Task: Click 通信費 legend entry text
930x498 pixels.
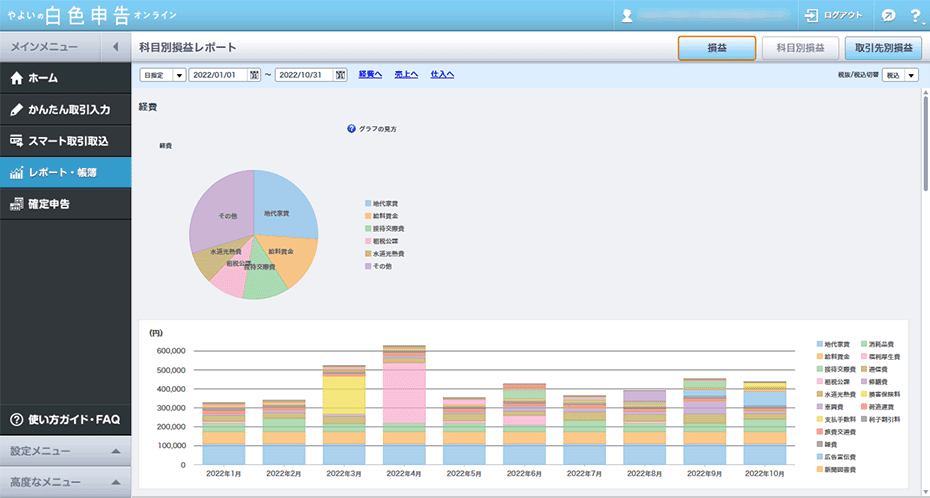Action: (x=878, y=369)
